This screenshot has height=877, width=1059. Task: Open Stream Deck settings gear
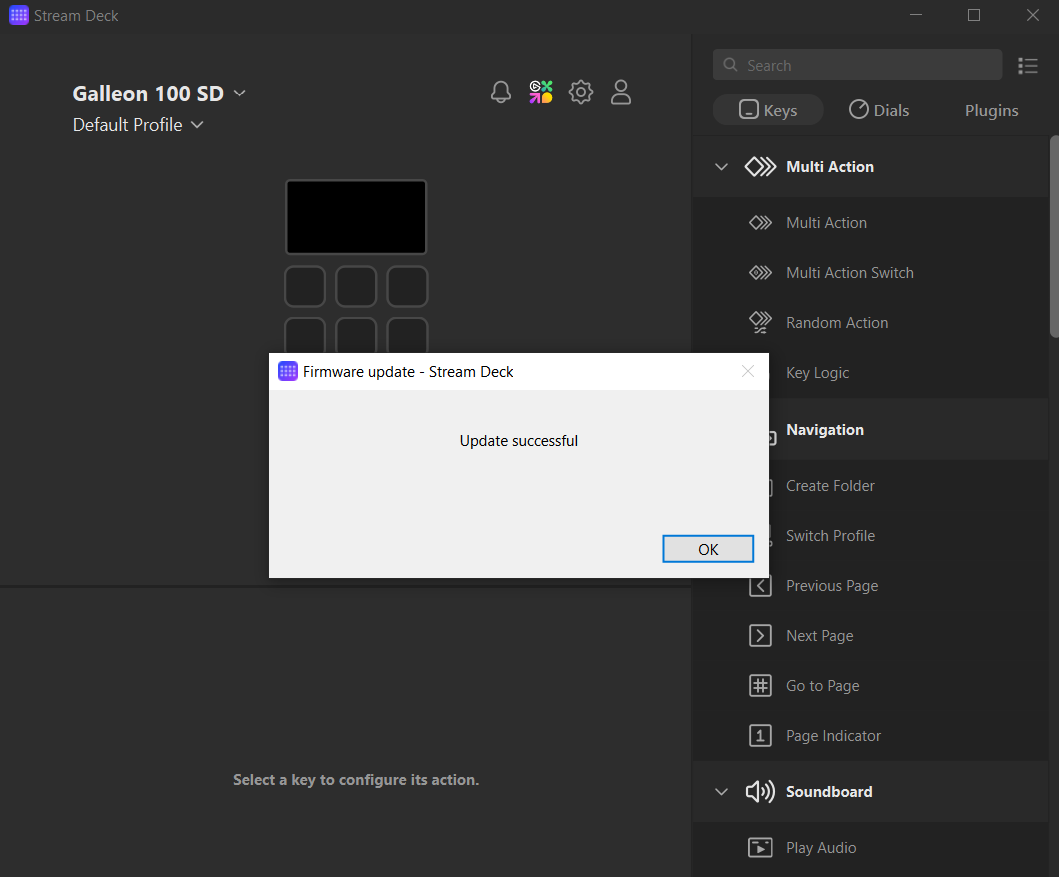pos(581,92)
